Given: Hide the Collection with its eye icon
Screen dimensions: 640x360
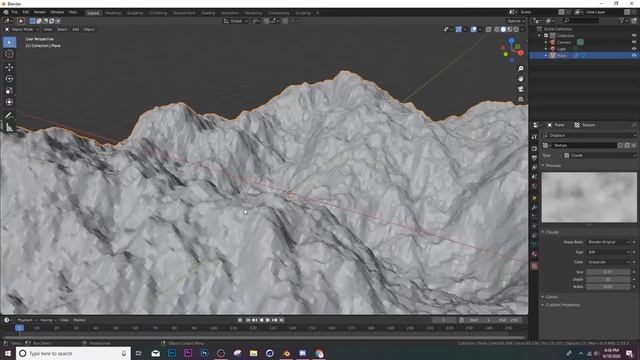Looking at the screenshot, I should (634, 36).
